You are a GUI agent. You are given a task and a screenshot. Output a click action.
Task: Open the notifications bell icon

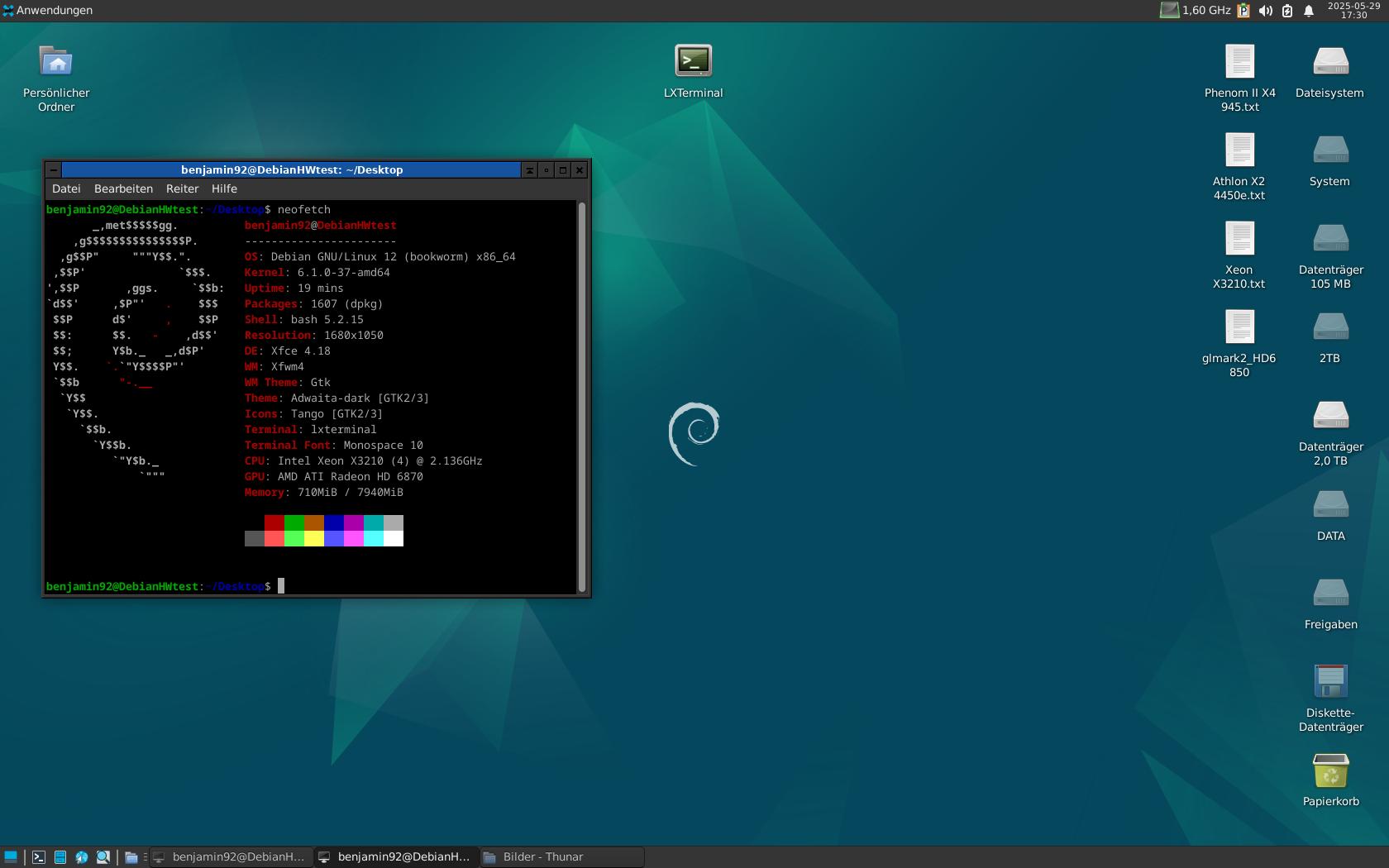coord(1309,10)
